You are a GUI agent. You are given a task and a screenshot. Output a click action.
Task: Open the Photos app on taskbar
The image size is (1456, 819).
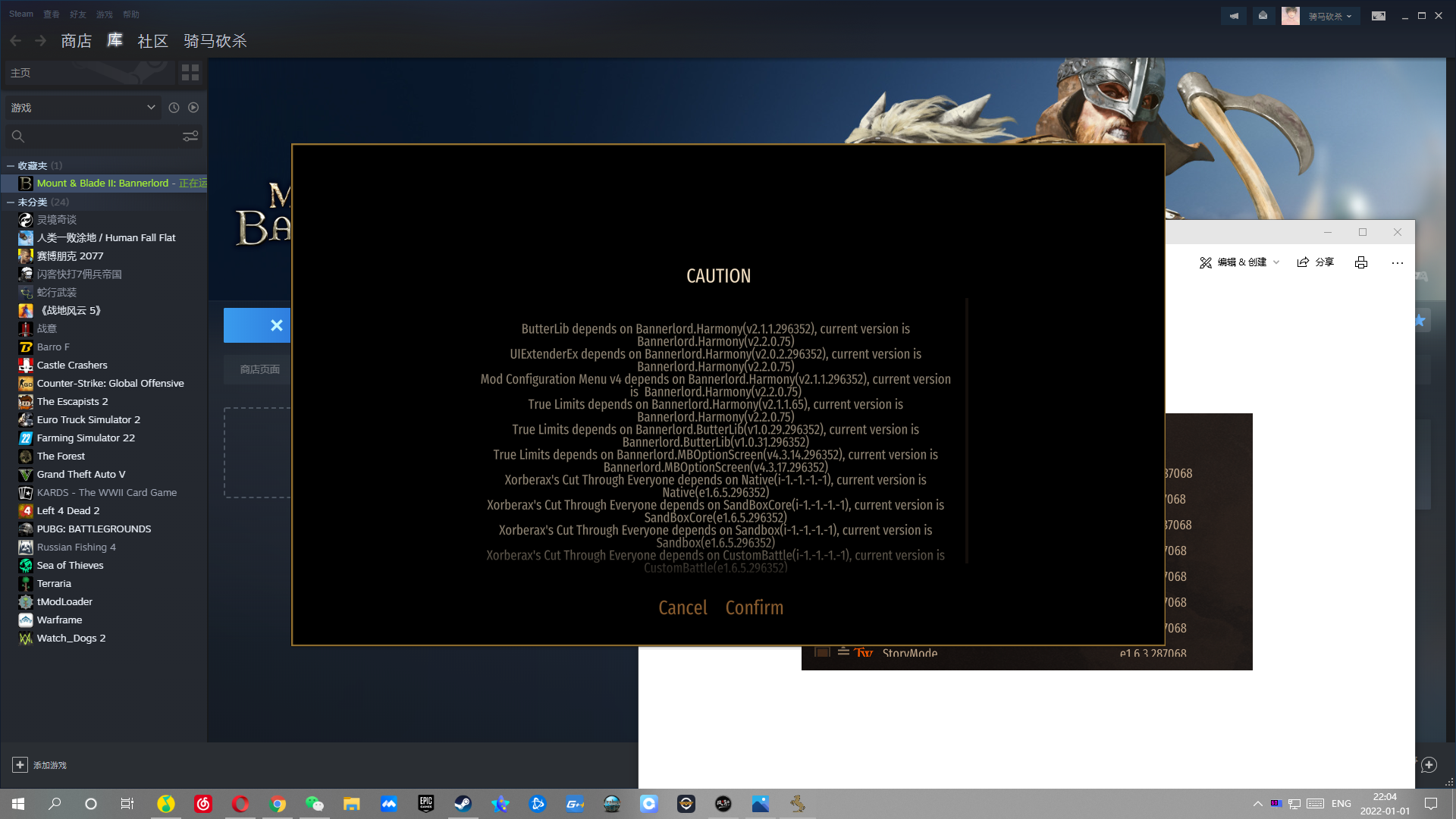[x=760, y=804]
